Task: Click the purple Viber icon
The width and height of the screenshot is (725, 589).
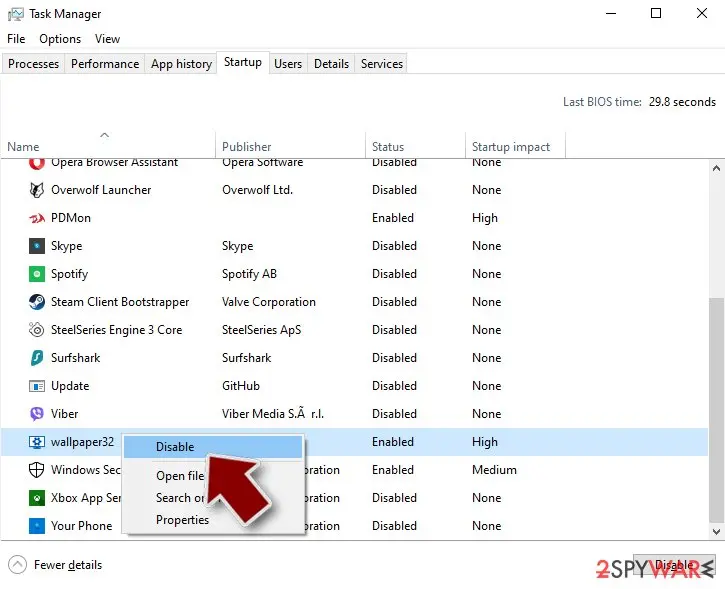Action: coord(37,414)
